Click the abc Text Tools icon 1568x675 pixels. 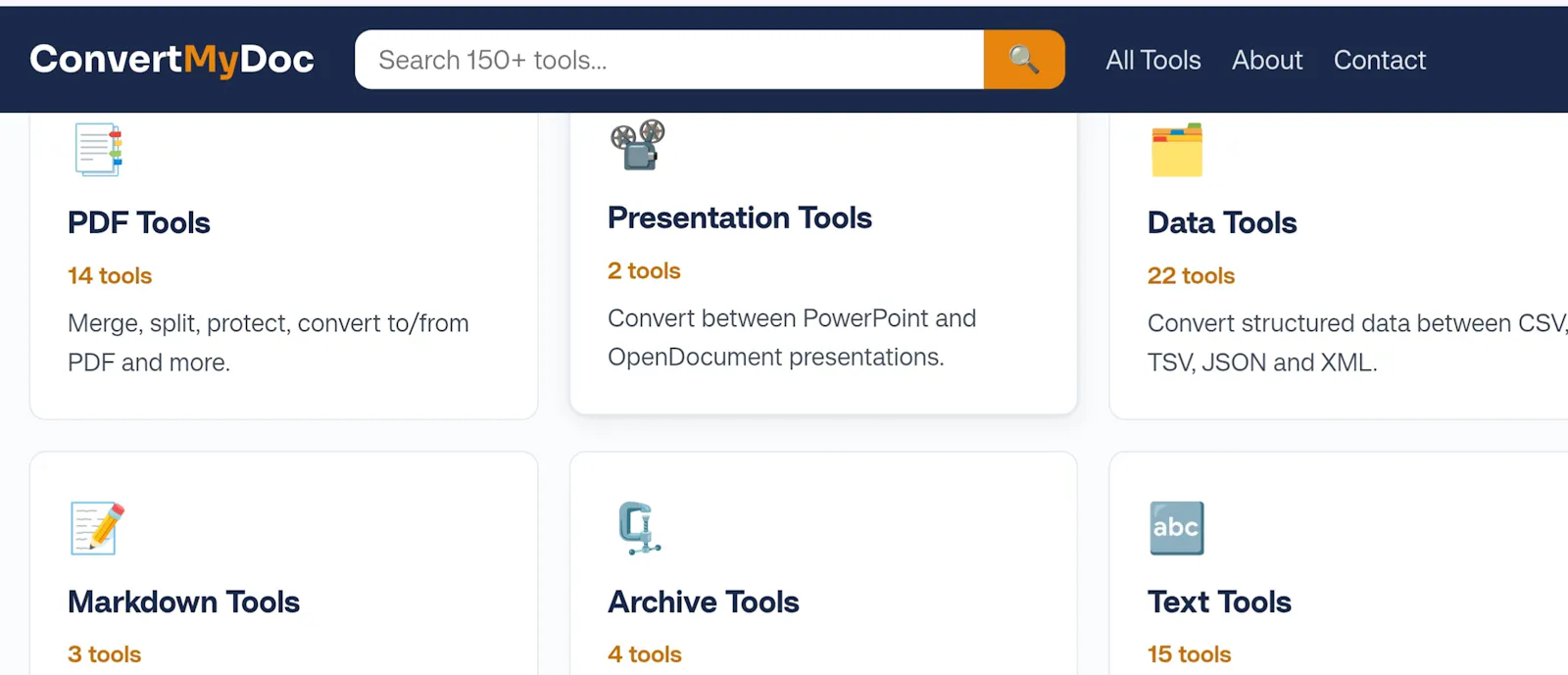coord(1176,528)
